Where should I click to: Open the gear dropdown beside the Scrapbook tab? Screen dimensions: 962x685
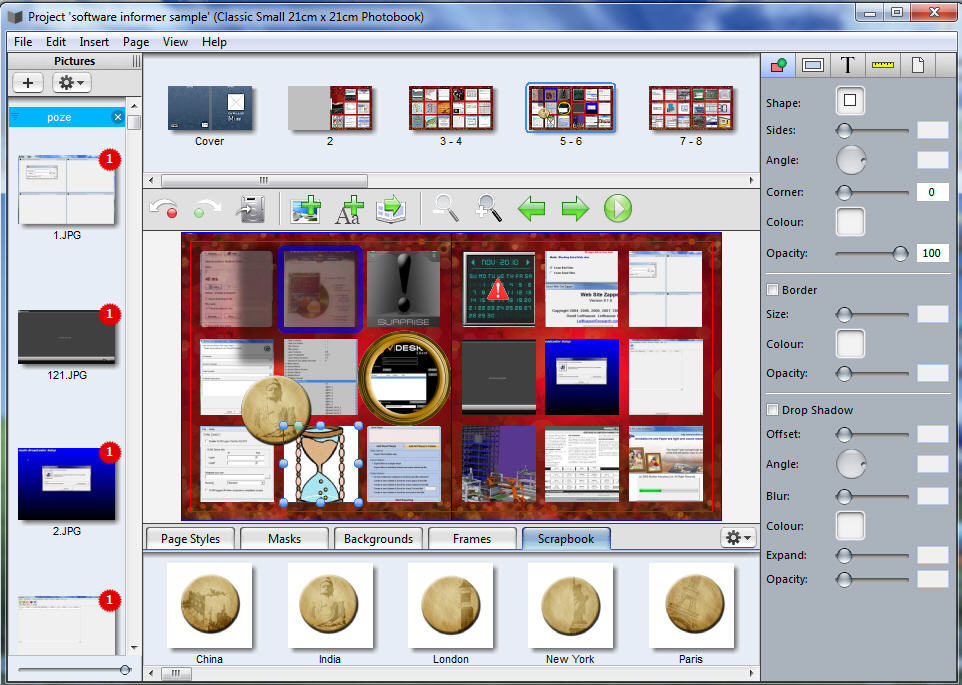point(738,538)
